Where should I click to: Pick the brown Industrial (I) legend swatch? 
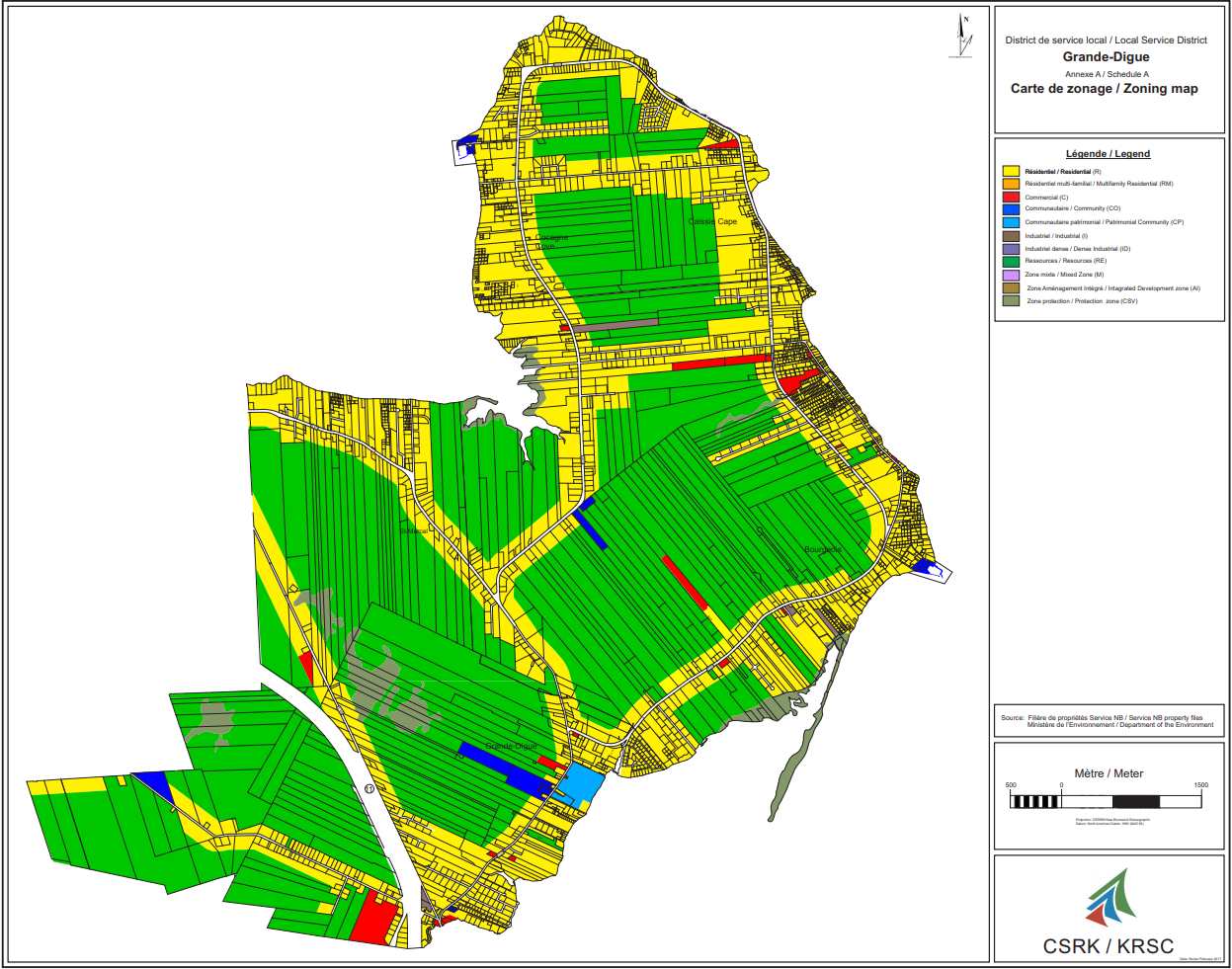[1011, 236]
